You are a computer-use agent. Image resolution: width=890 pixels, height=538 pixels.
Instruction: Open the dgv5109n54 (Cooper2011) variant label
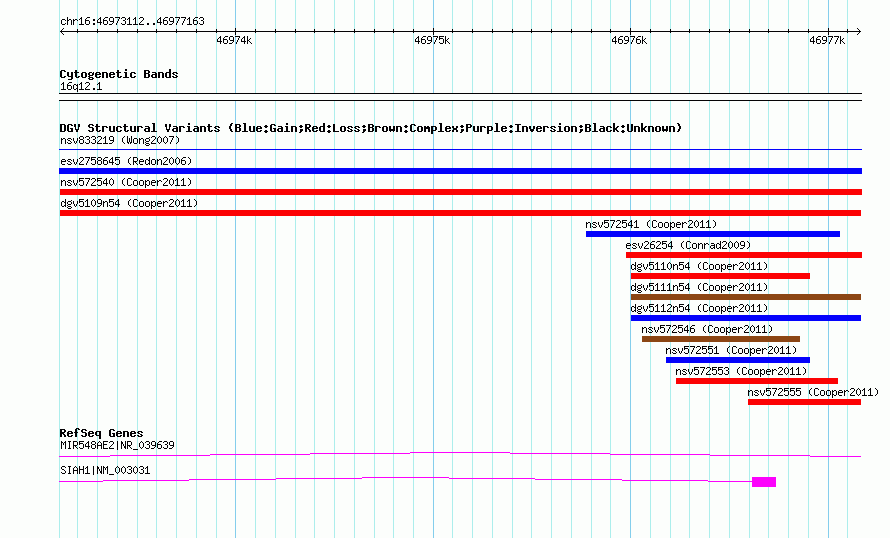pyautogui.click(x=129, y=203)
